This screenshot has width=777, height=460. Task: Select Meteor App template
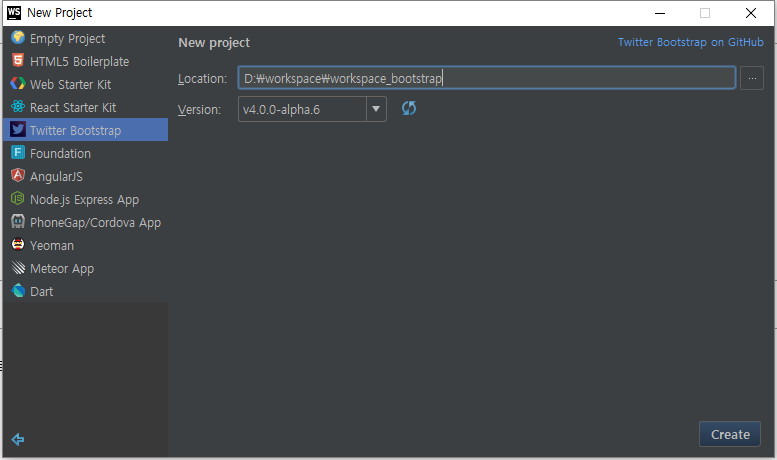[85, 268]
